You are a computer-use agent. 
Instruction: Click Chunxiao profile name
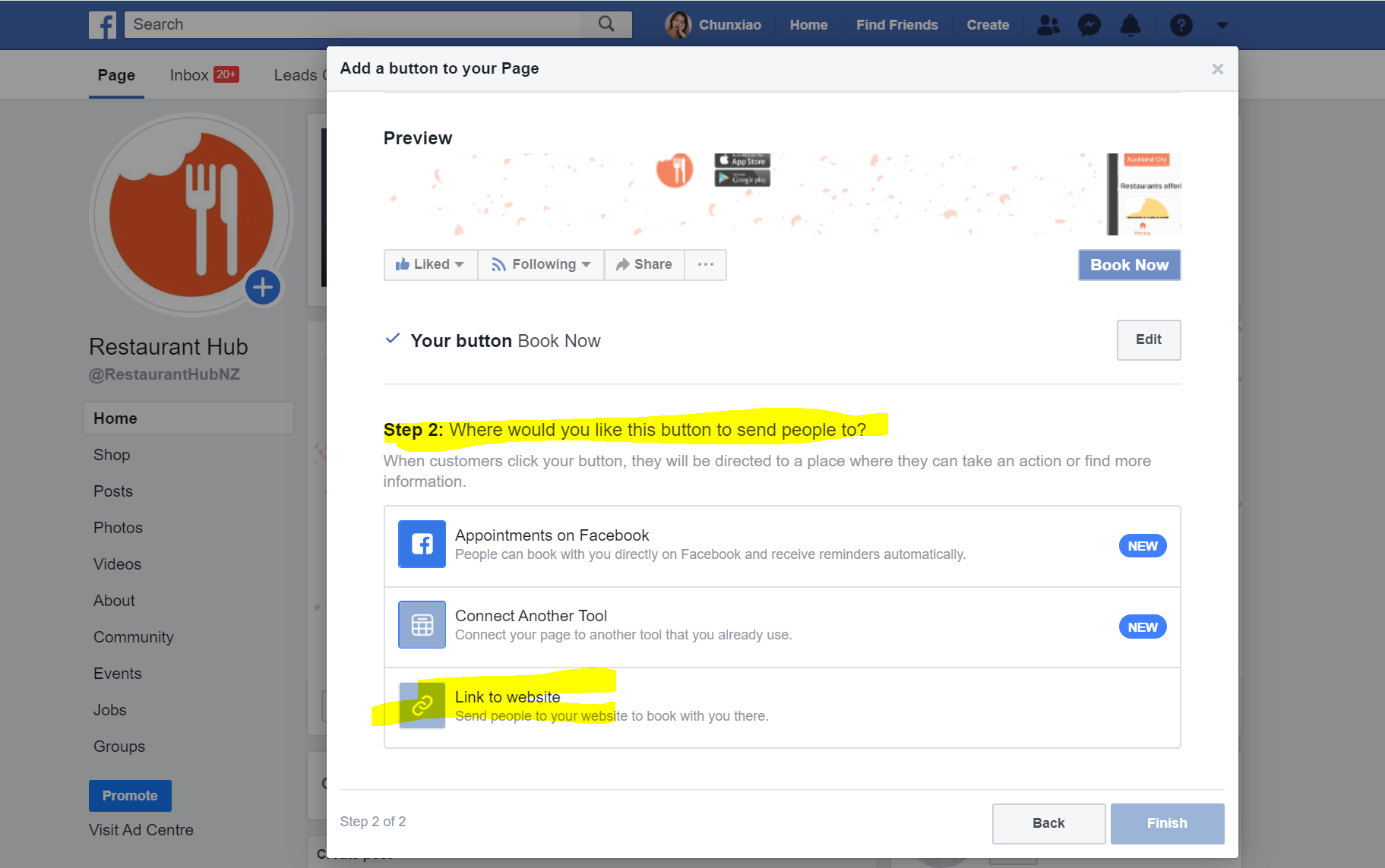730,25
